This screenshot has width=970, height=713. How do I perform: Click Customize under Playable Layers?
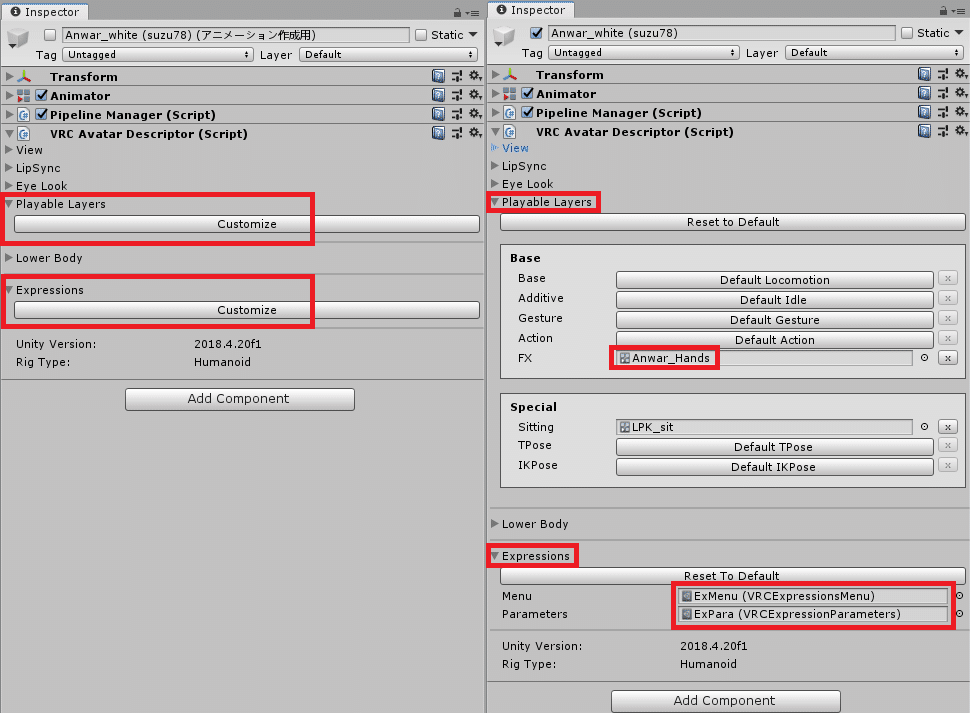(x=247, y=224)
